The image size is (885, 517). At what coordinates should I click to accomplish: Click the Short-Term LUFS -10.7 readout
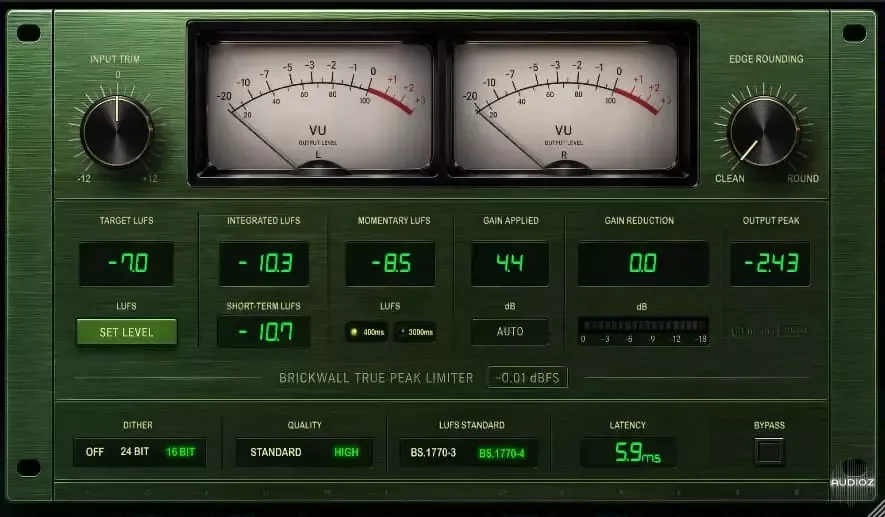tap(264, 331)
